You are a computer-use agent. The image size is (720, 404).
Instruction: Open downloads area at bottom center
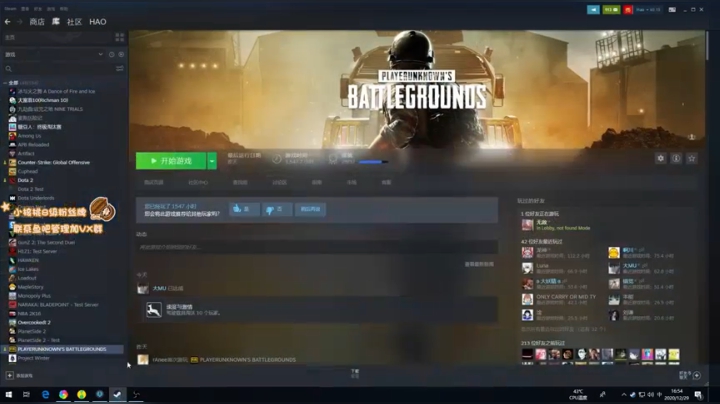[355, 374]
